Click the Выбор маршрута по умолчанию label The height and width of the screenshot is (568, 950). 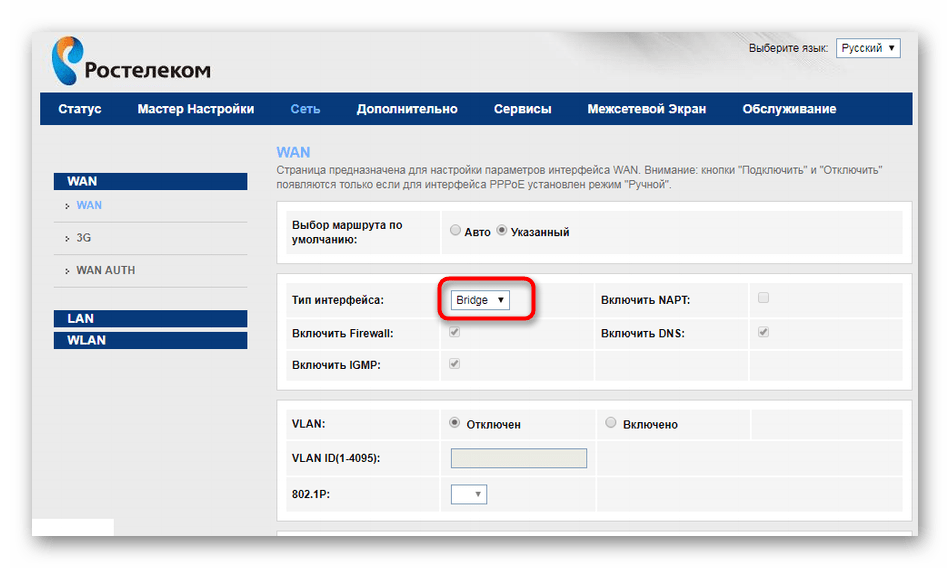[x=347, y=232]
